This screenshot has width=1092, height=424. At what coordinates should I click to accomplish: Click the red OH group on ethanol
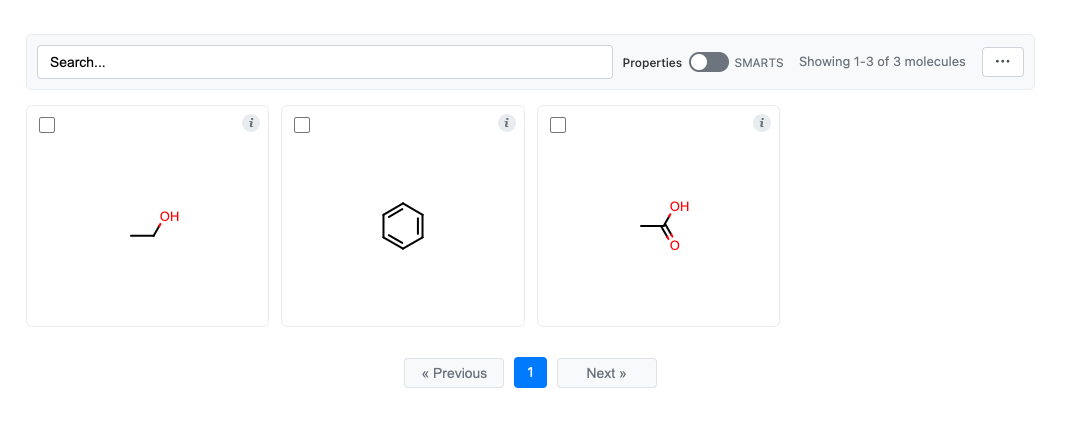169,217
